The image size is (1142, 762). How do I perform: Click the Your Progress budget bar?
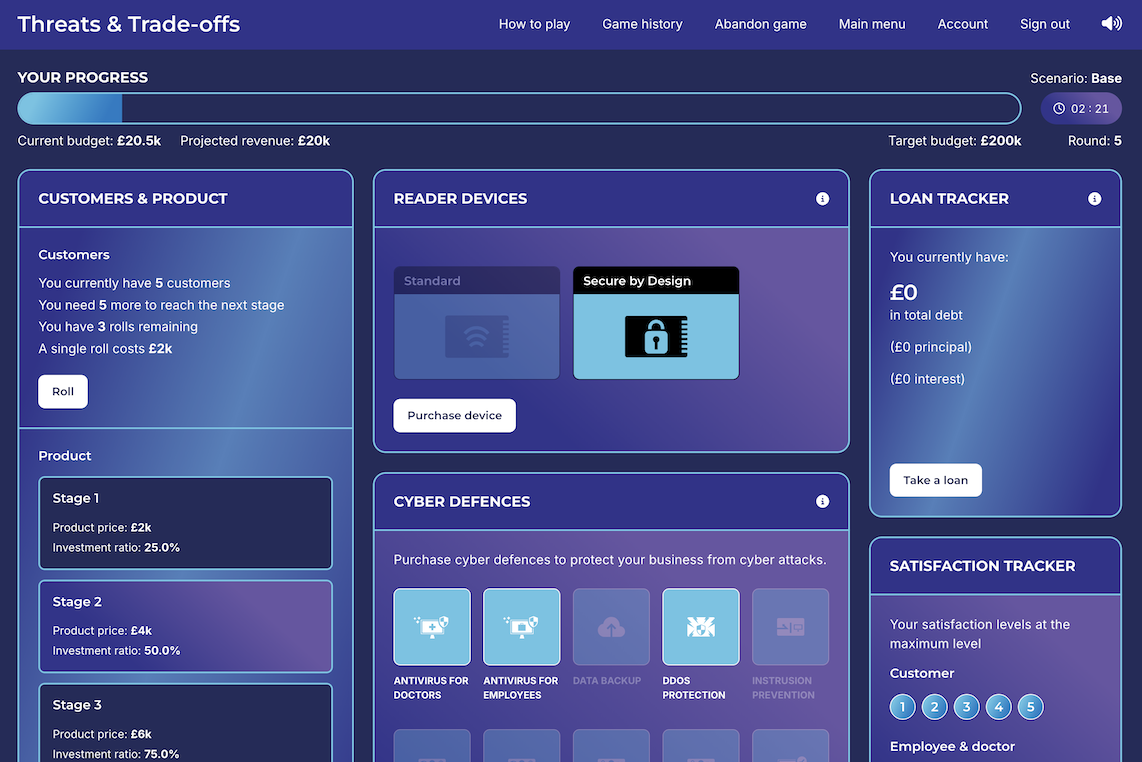click(518, 108)
